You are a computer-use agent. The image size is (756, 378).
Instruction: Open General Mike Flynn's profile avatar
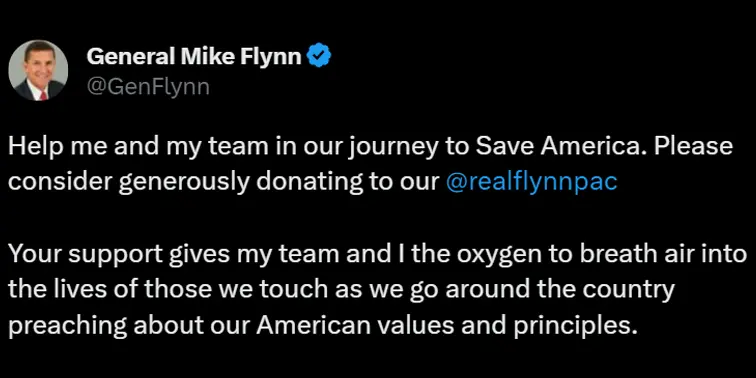tap(38, 70)
